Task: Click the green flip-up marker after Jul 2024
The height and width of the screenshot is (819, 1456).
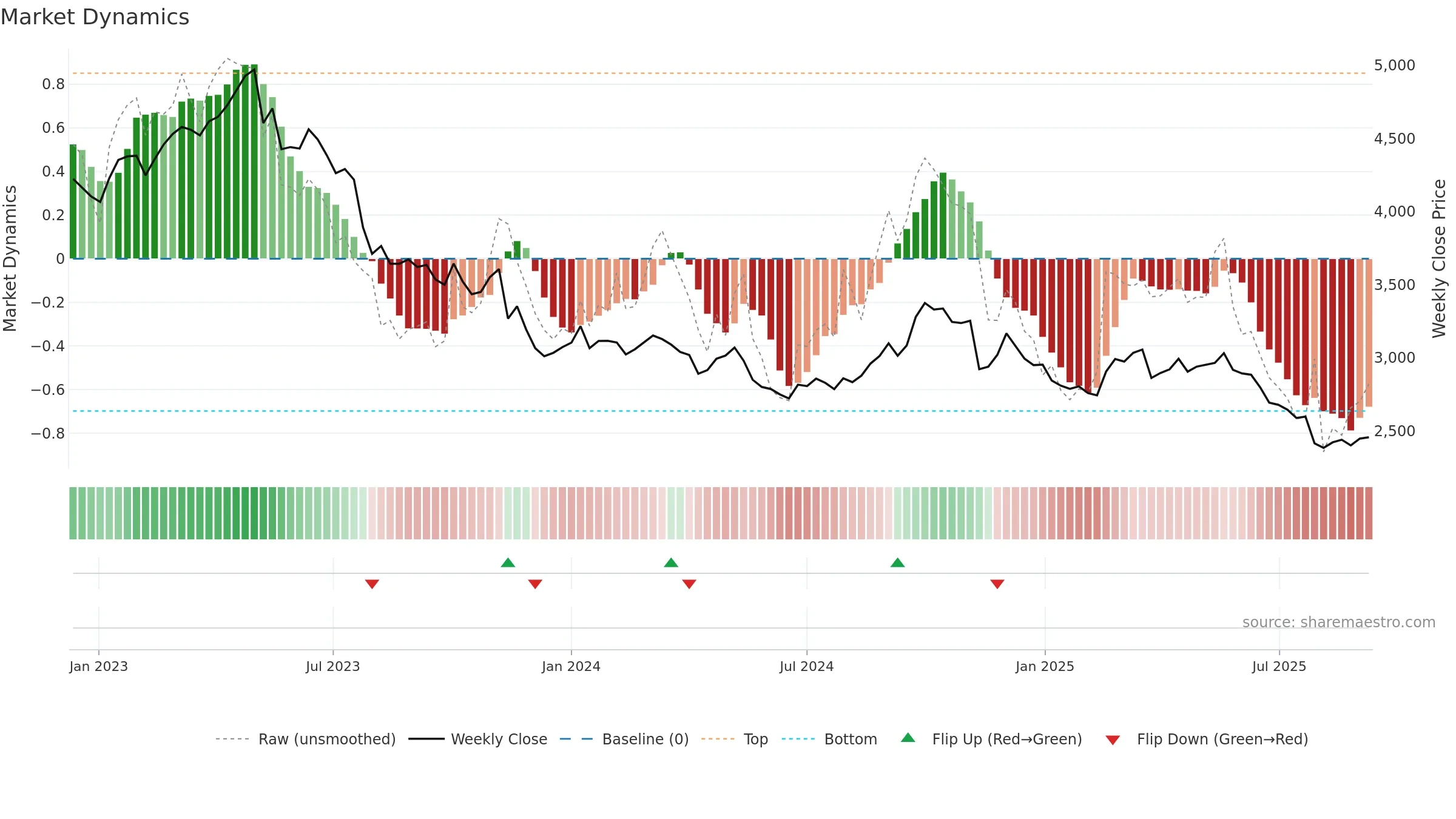Action: pyautogui.click(x=898, y=562)
